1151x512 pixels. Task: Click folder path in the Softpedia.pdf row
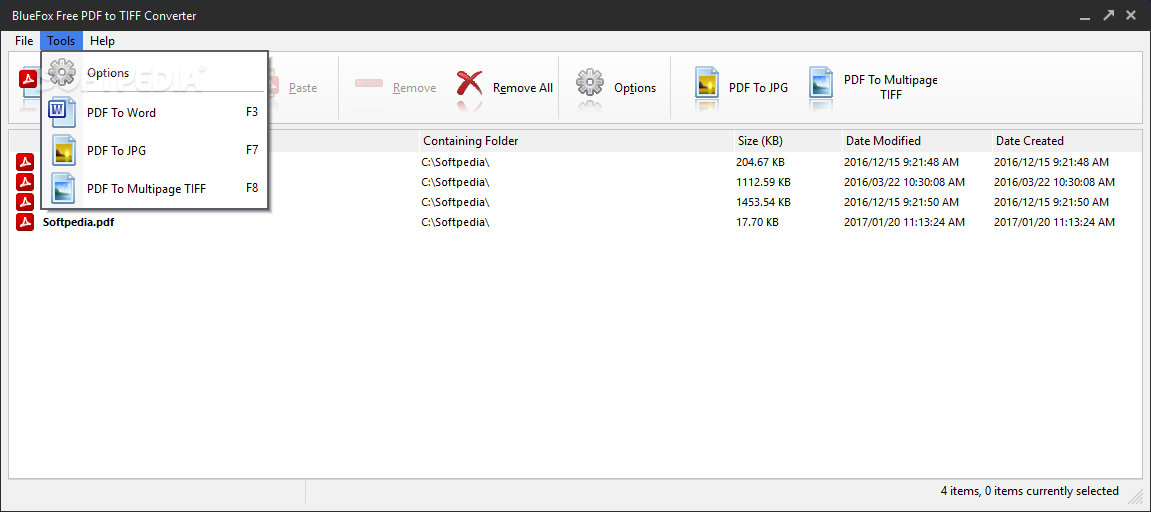tap(455, 222)
